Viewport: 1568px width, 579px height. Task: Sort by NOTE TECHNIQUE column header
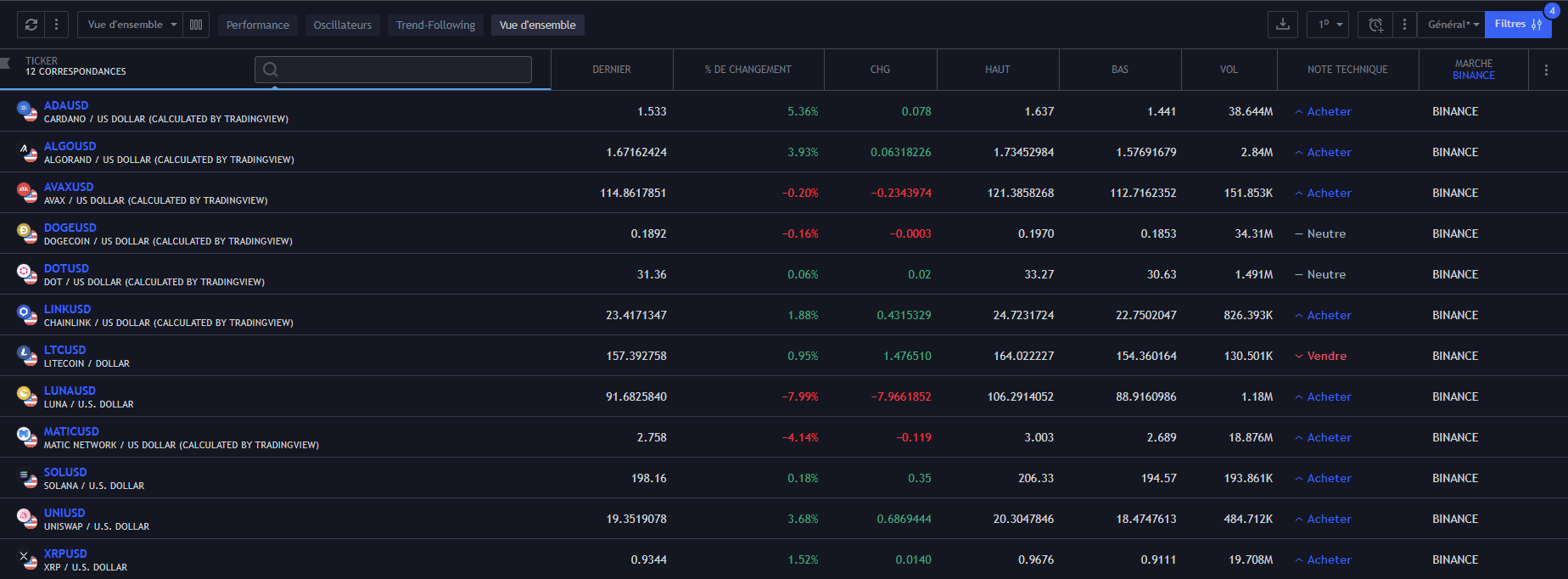click(1347, 70)
